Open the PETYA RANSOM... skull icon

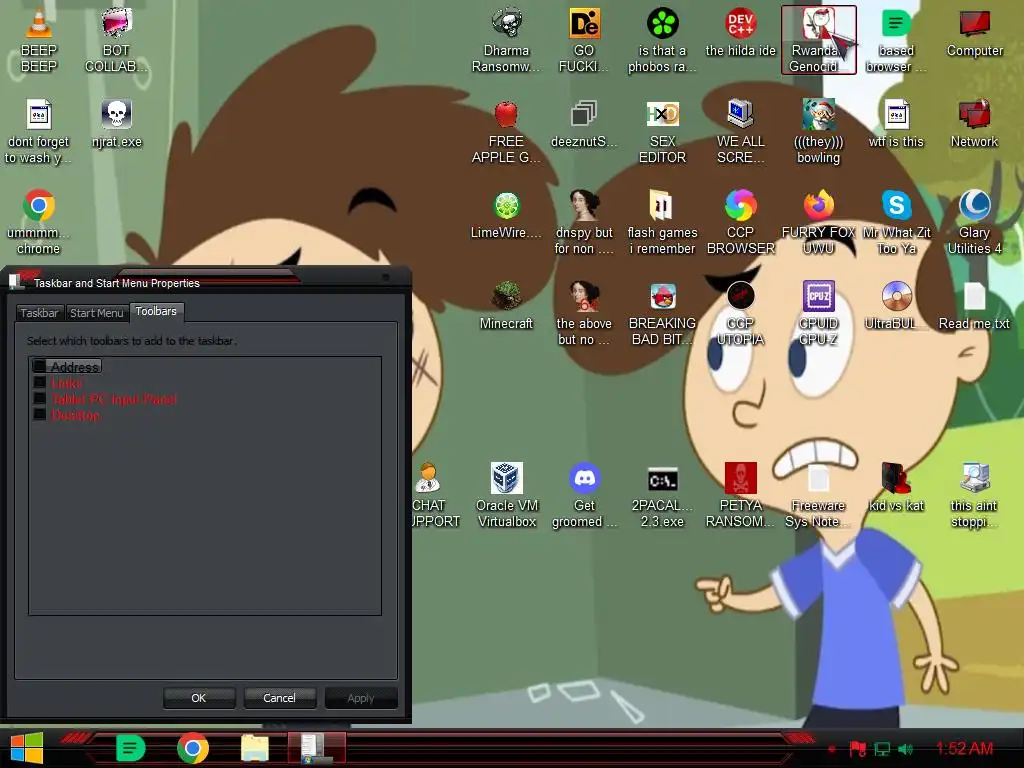tap(741, 495)
